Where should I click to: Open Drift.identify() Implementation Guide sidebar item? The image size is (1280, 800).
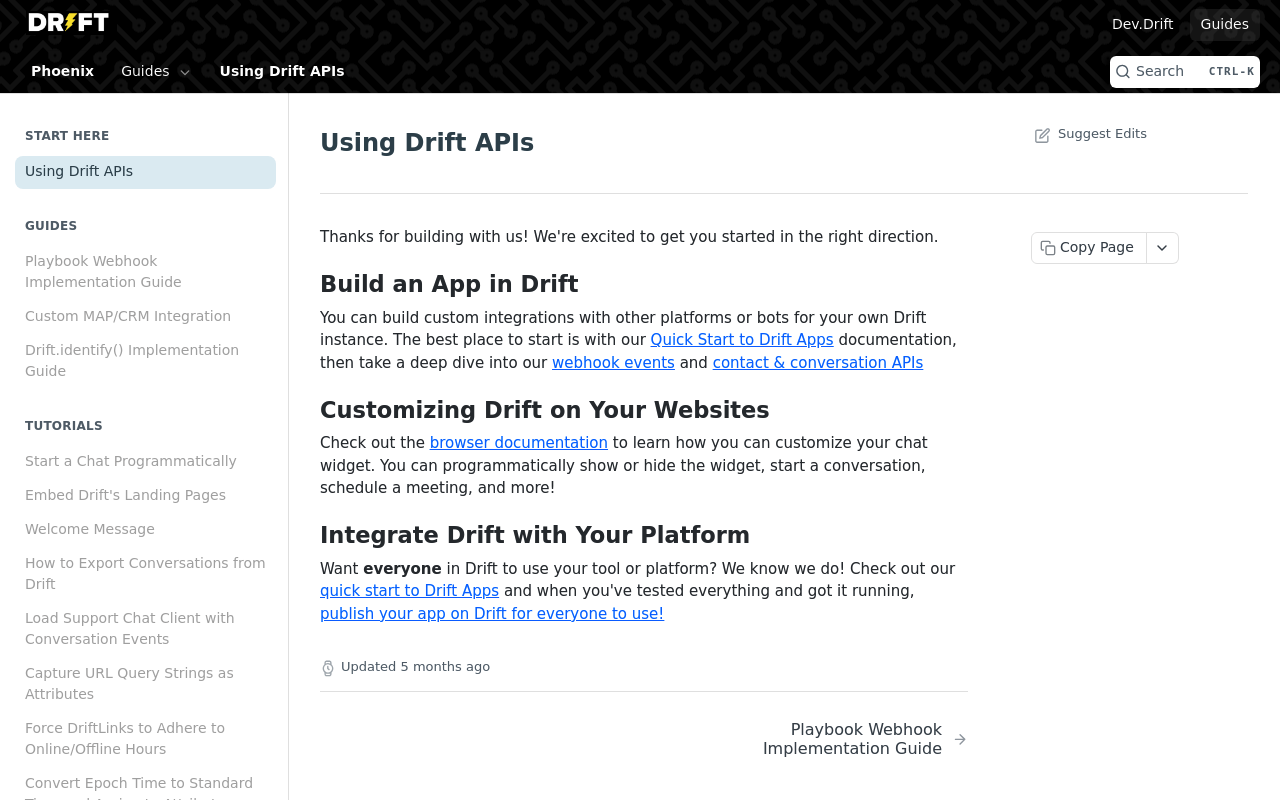pyautogui.click(x=145, y=361)
